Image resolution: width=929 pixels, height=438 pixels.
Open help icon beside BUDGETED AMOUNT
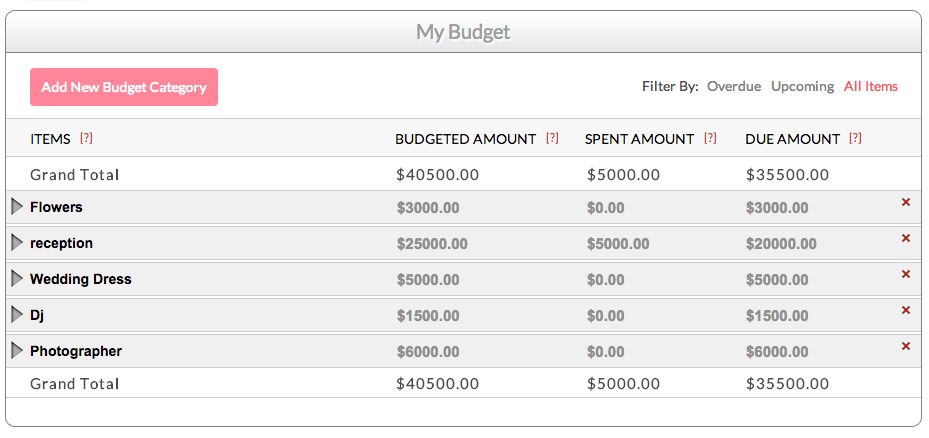point(552,138)
